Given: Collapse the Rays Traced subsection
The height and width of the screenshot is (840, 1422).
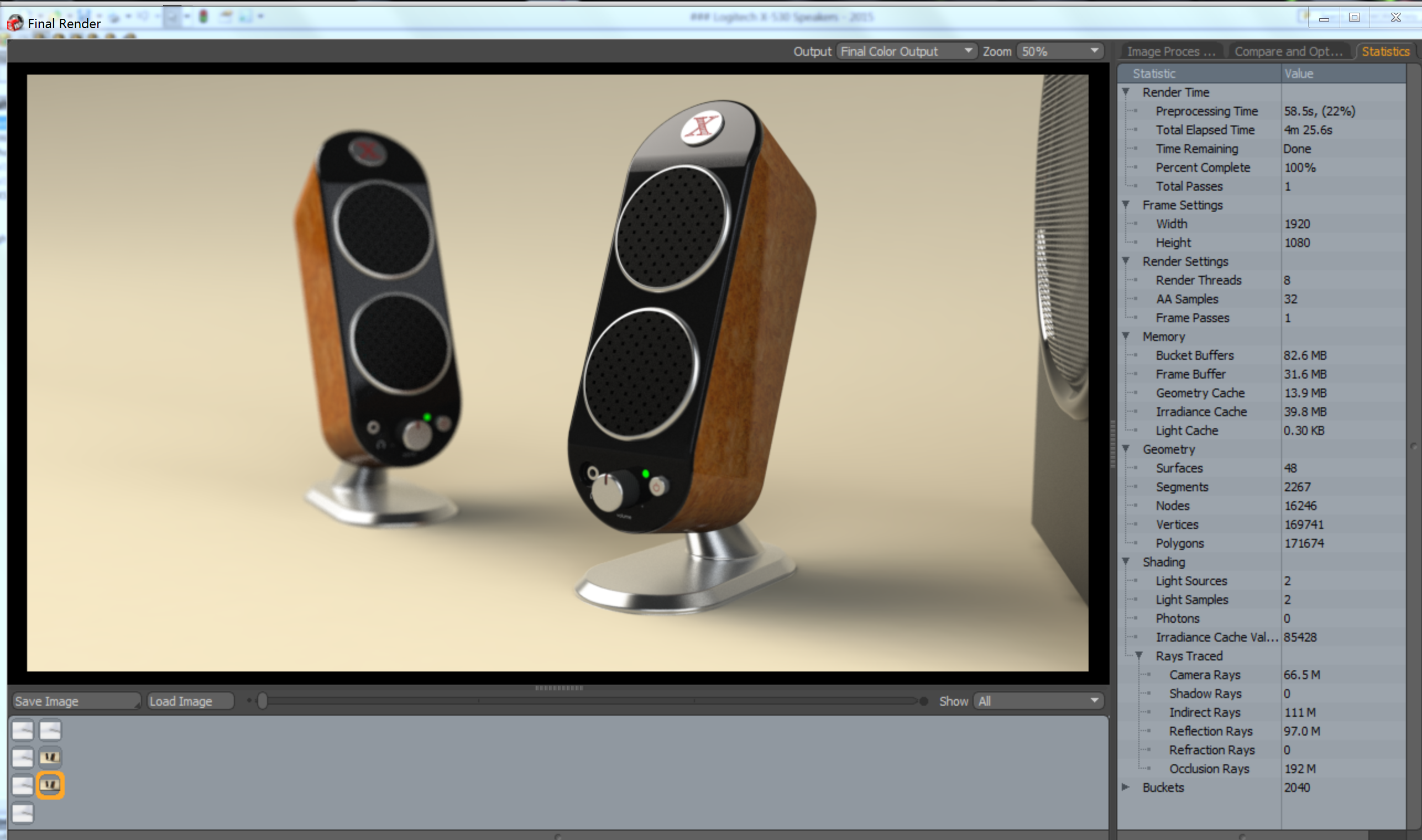Looking at the screenshot, I should (1139, 655).
